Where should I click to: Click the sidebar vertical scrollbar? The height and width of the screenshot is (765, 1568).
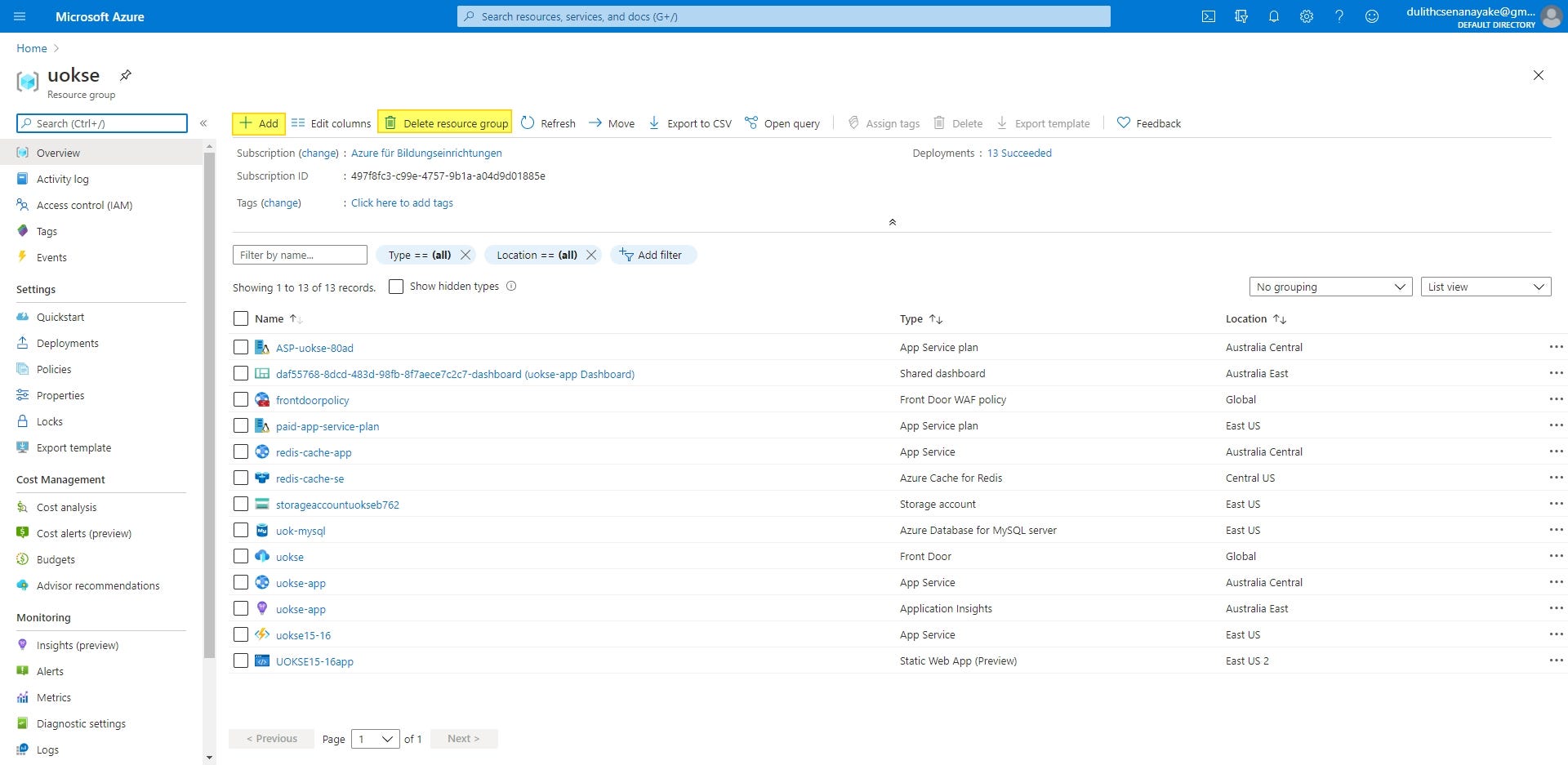tap(209, 404)
